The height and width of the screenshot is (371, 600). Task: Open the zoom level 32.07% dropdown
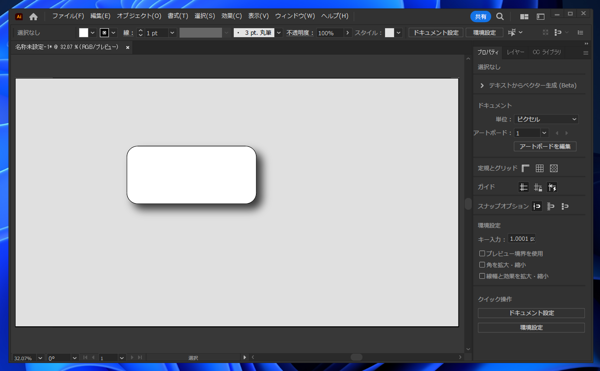click(x=40, y=358)
